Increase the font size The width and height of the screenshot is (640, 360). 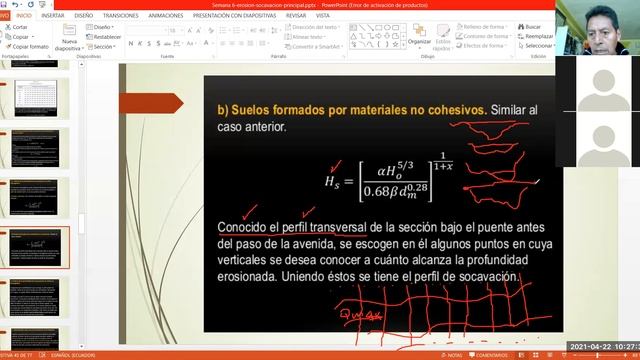pos(190,31)
